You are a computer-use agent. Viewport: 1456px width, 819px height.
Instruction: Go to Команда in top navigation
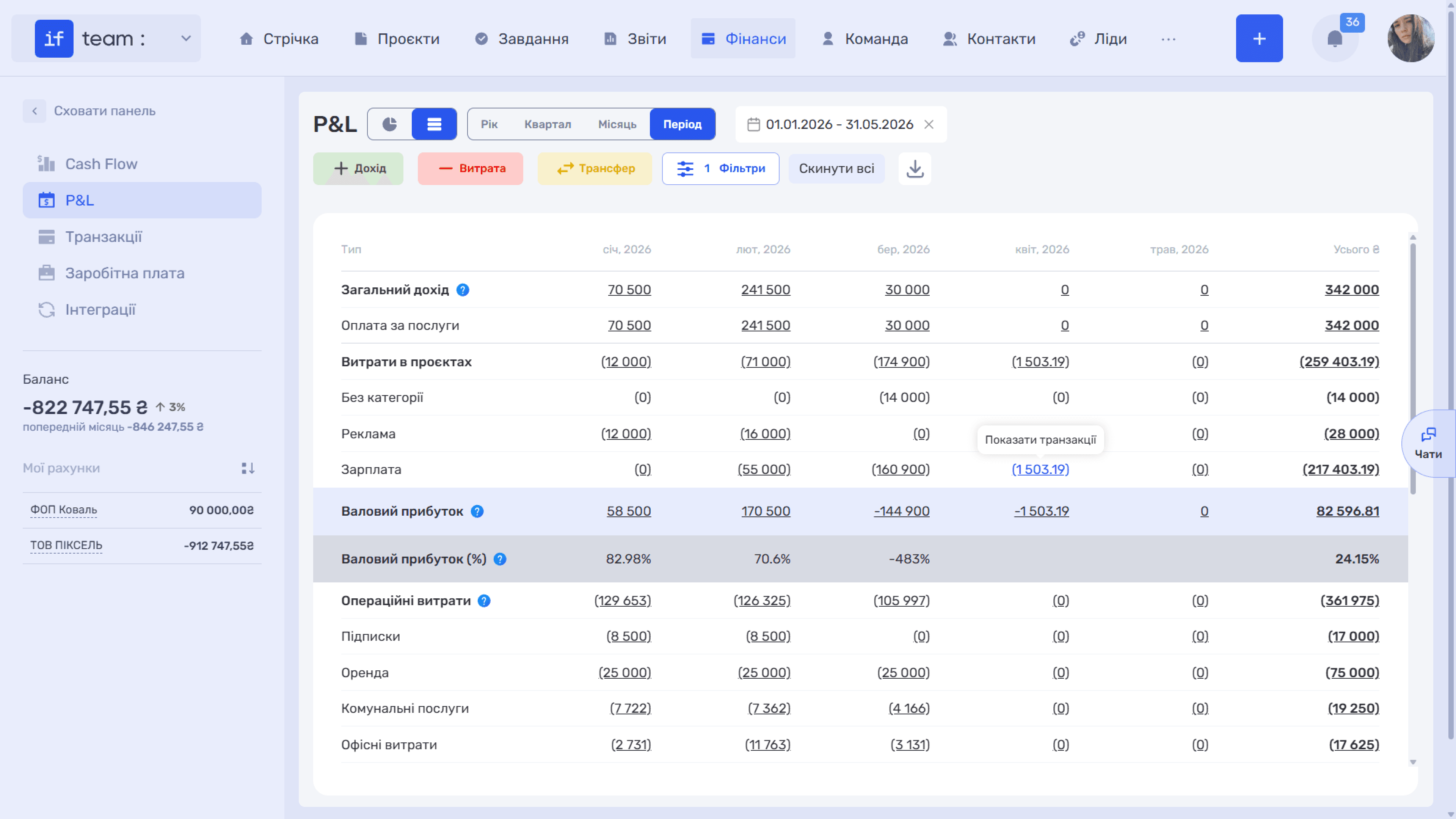[865, 38]
